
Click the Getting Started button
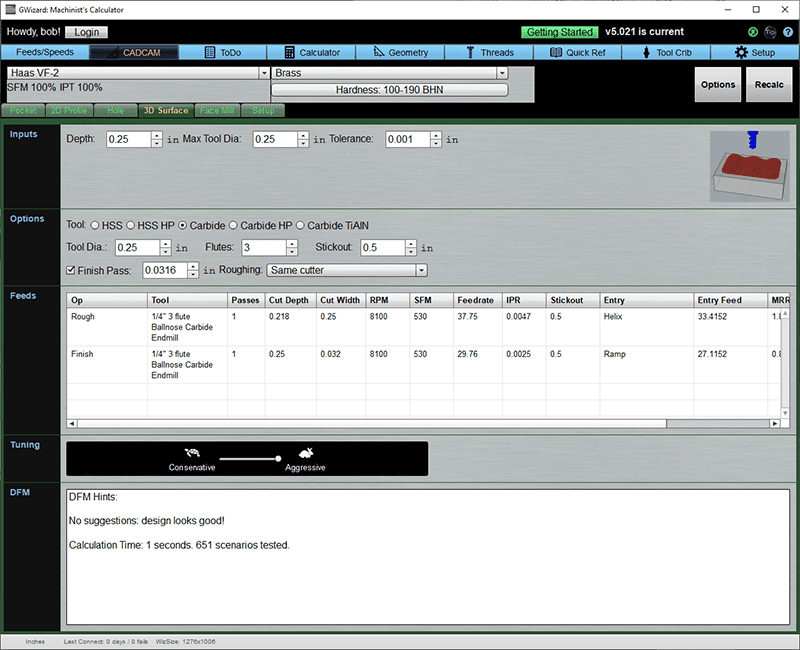pos(559,31)
